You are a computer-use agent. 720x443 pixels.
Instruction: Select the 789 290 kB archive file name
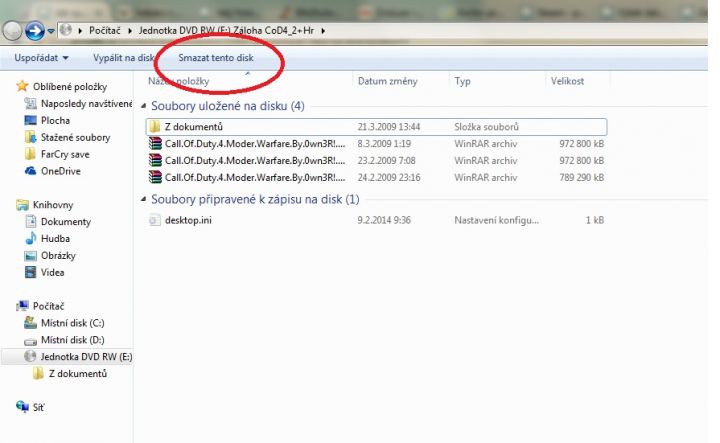(x=255, y=178)
